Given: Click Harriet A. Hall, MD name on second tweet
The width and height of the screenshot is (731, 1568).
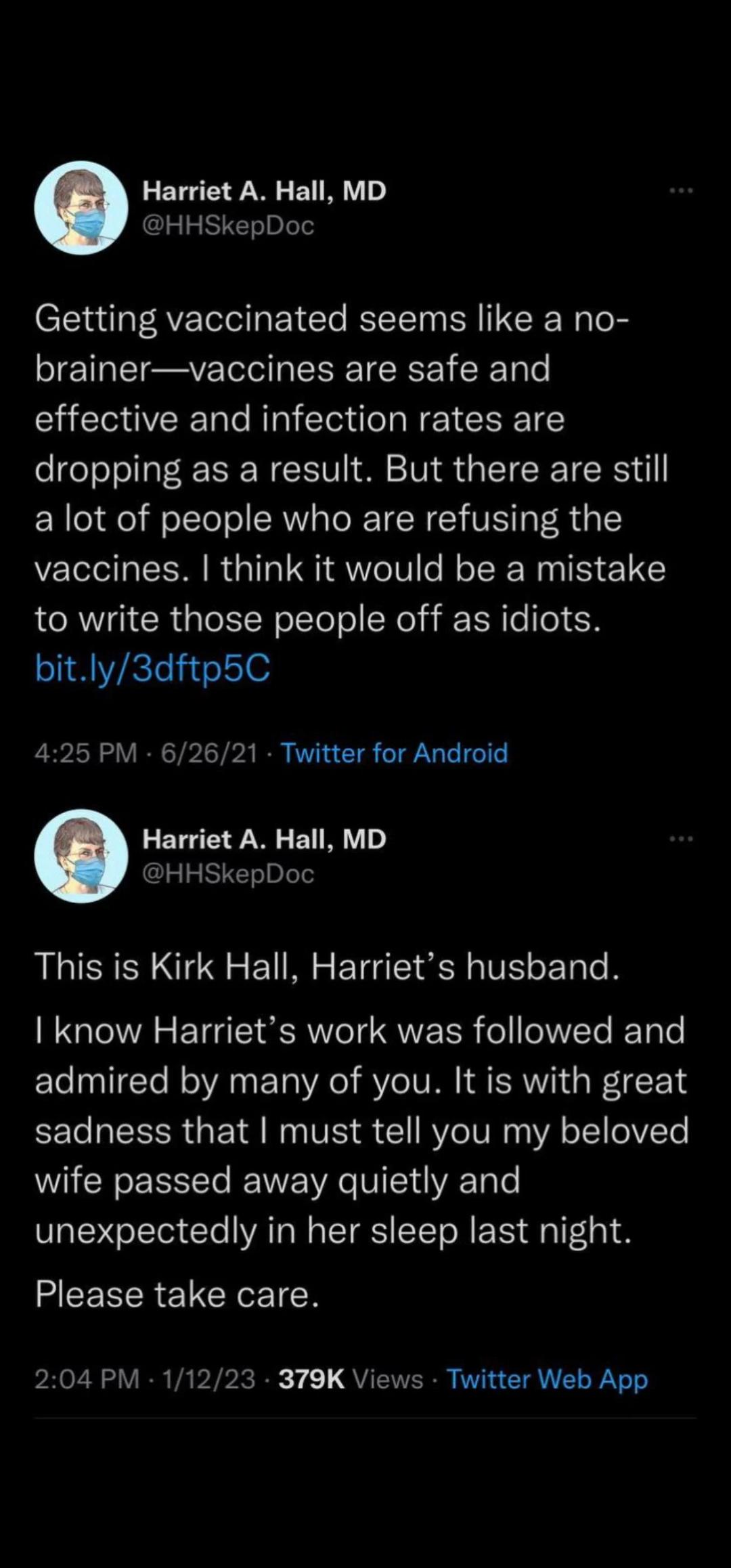Looking at the screenshot, I should click(264, 840).
